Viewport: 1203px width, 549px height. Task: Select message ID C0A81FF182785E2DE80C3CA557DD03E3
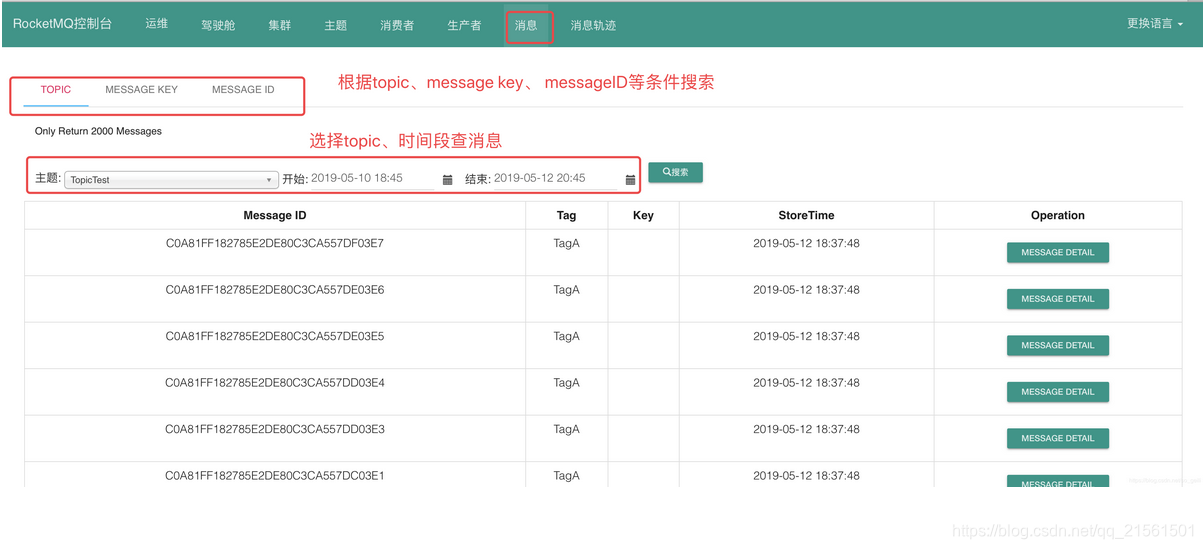click(x=275, y=429)
